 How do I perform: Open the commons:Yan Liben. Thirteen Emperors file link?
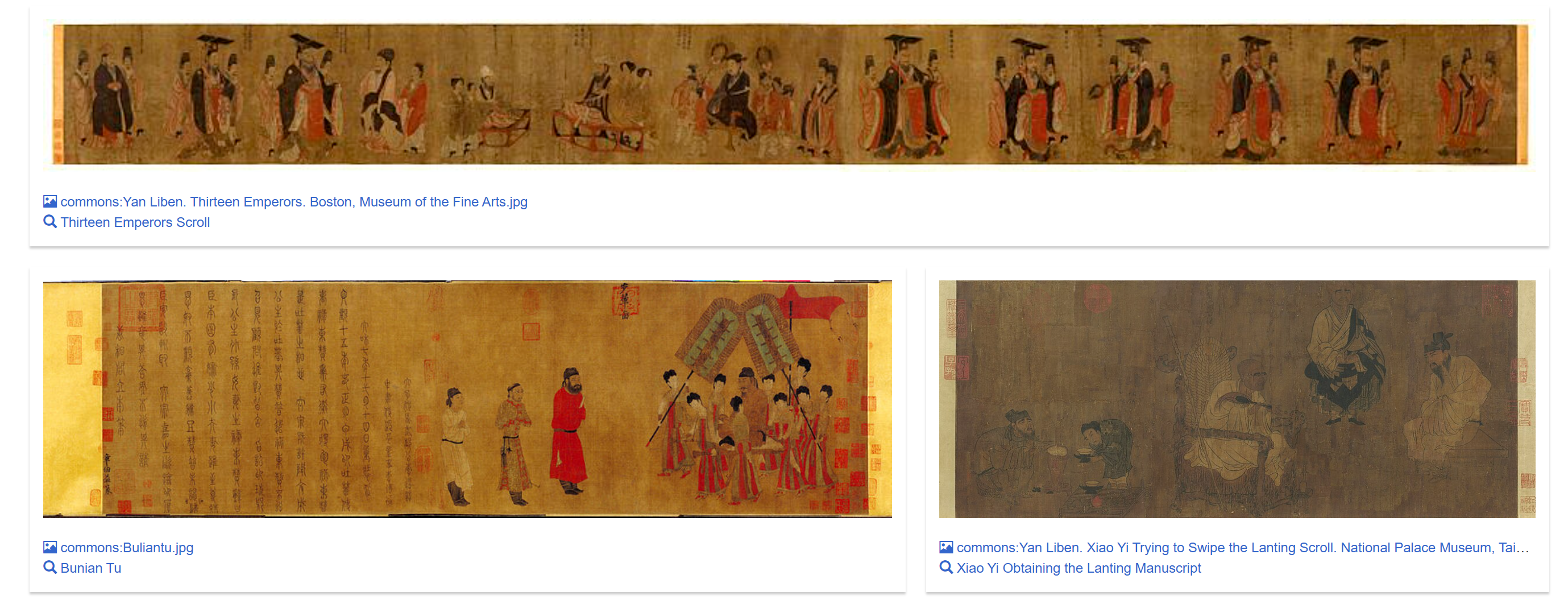click(x=294, y=201)
